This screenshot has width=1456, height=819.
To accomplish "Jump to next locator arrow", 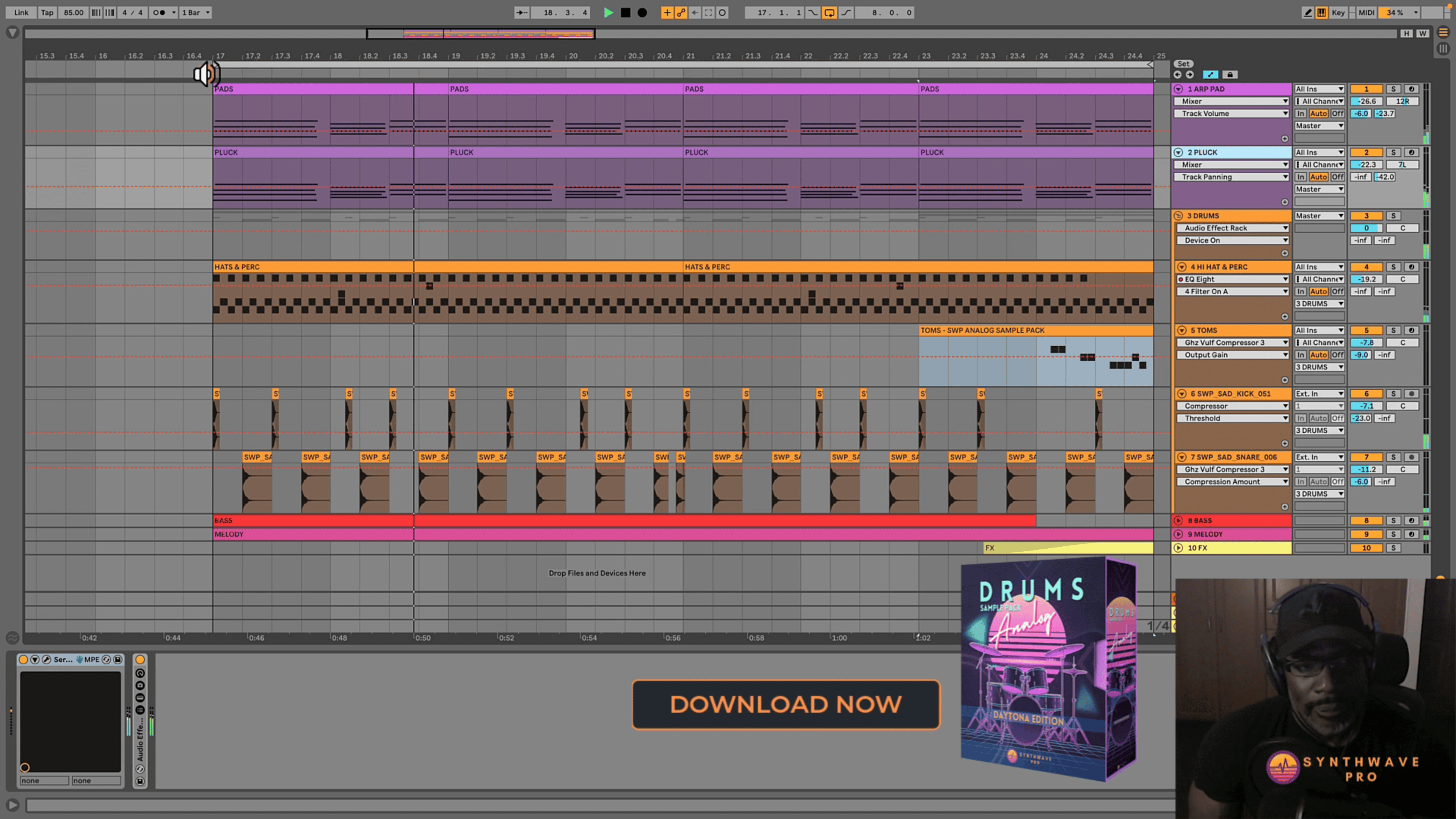I will (1190, 75).
